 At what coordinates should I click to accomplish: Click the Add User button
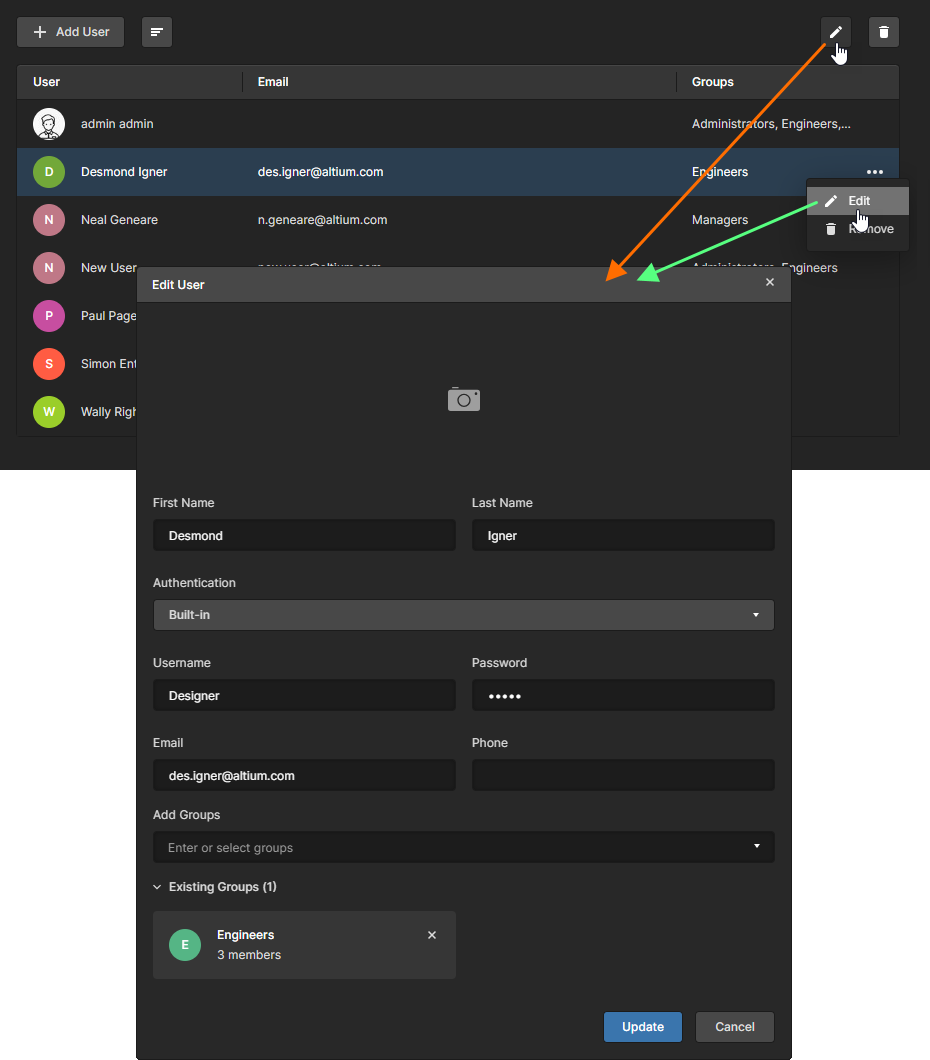point(70,31)
